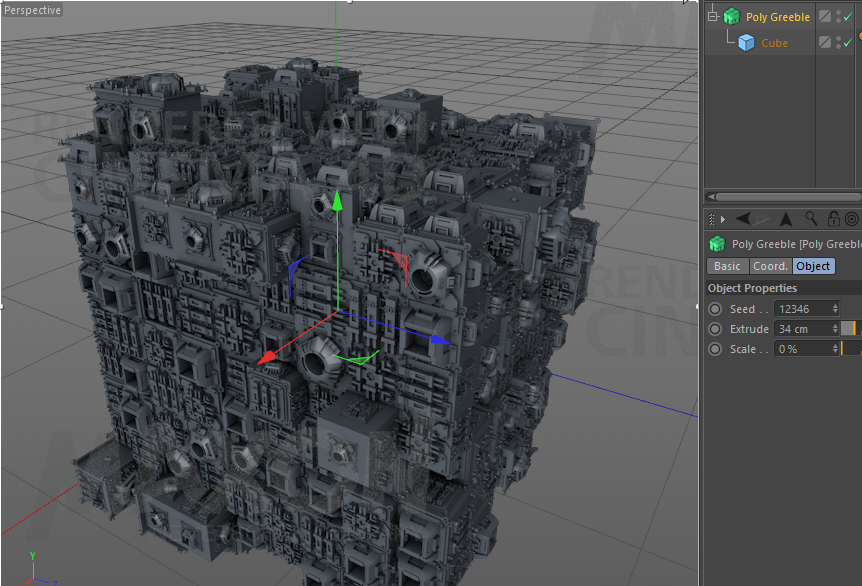The image size is (862, 586).
Task: Click the green plane handle of the gizmo
Action: click(358, 358)
